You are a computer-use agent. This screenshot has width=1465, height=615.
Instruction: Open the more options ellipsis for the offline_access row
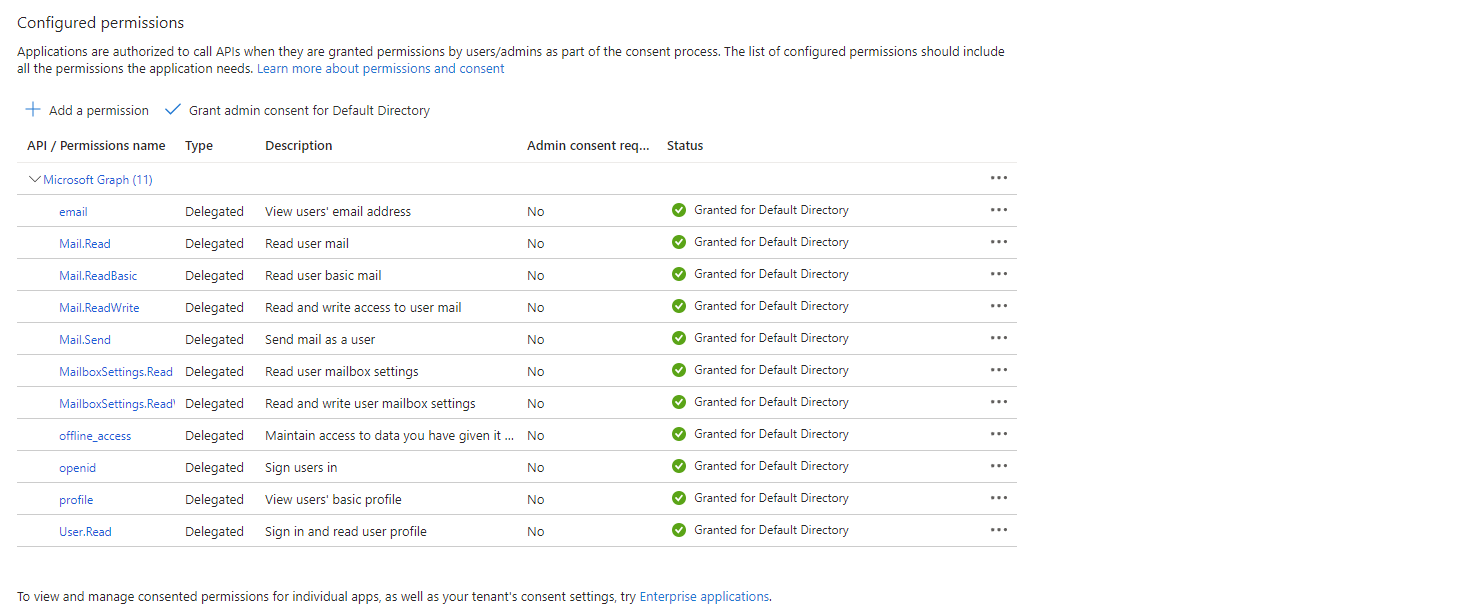(x=998, y=434)
